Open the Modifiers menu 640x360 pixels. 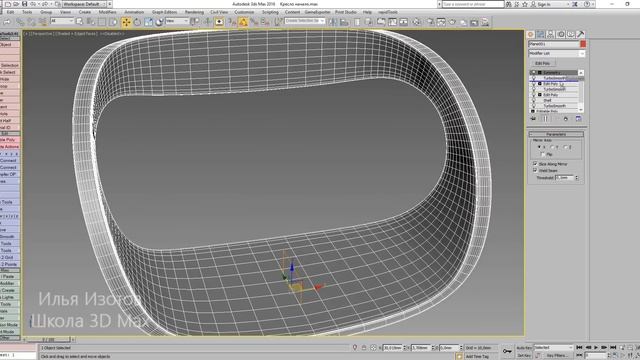point(107,12)
